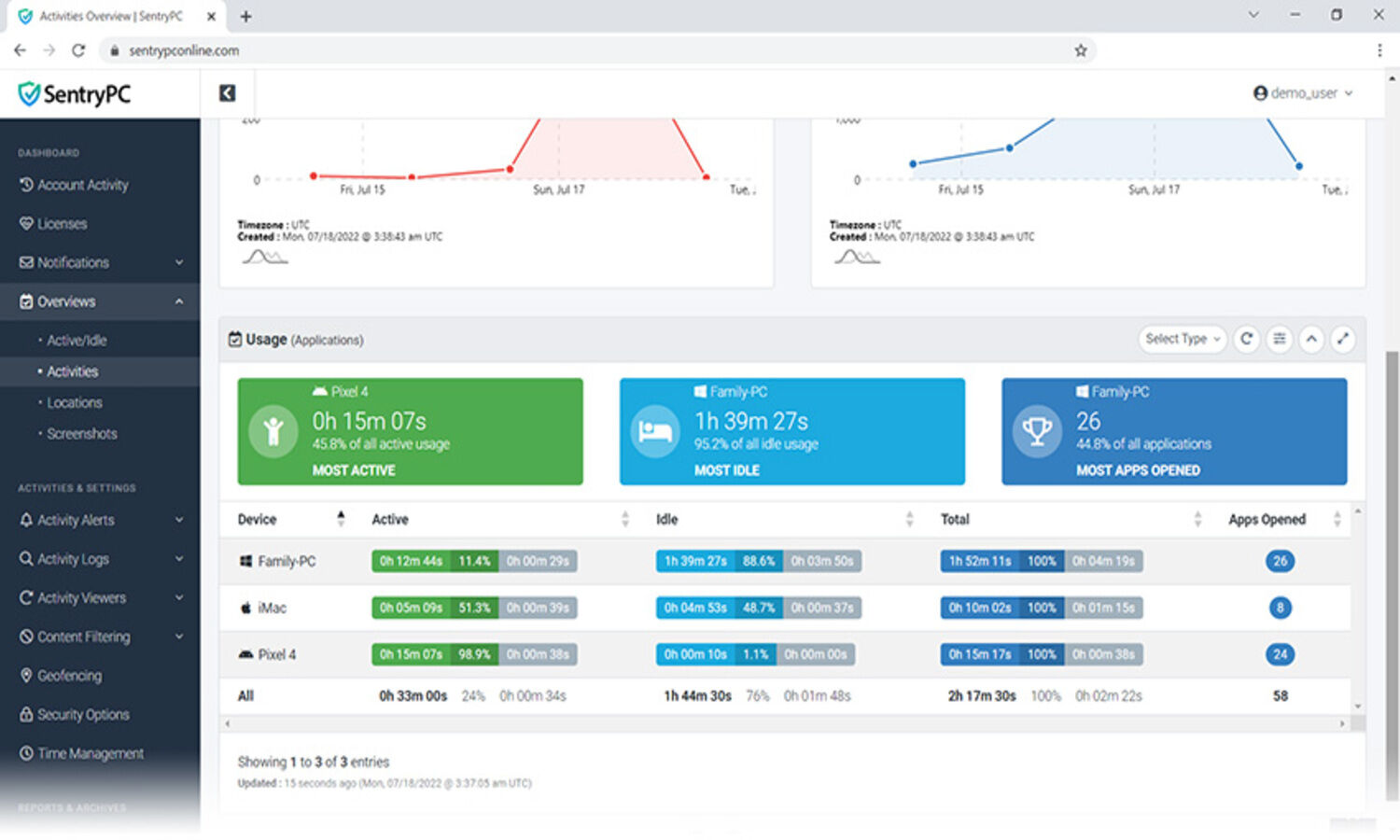The width and height of the screenshot is (1400, 840).
Task: Expand the Notifications menu chevron
Action: pos(179,262)
